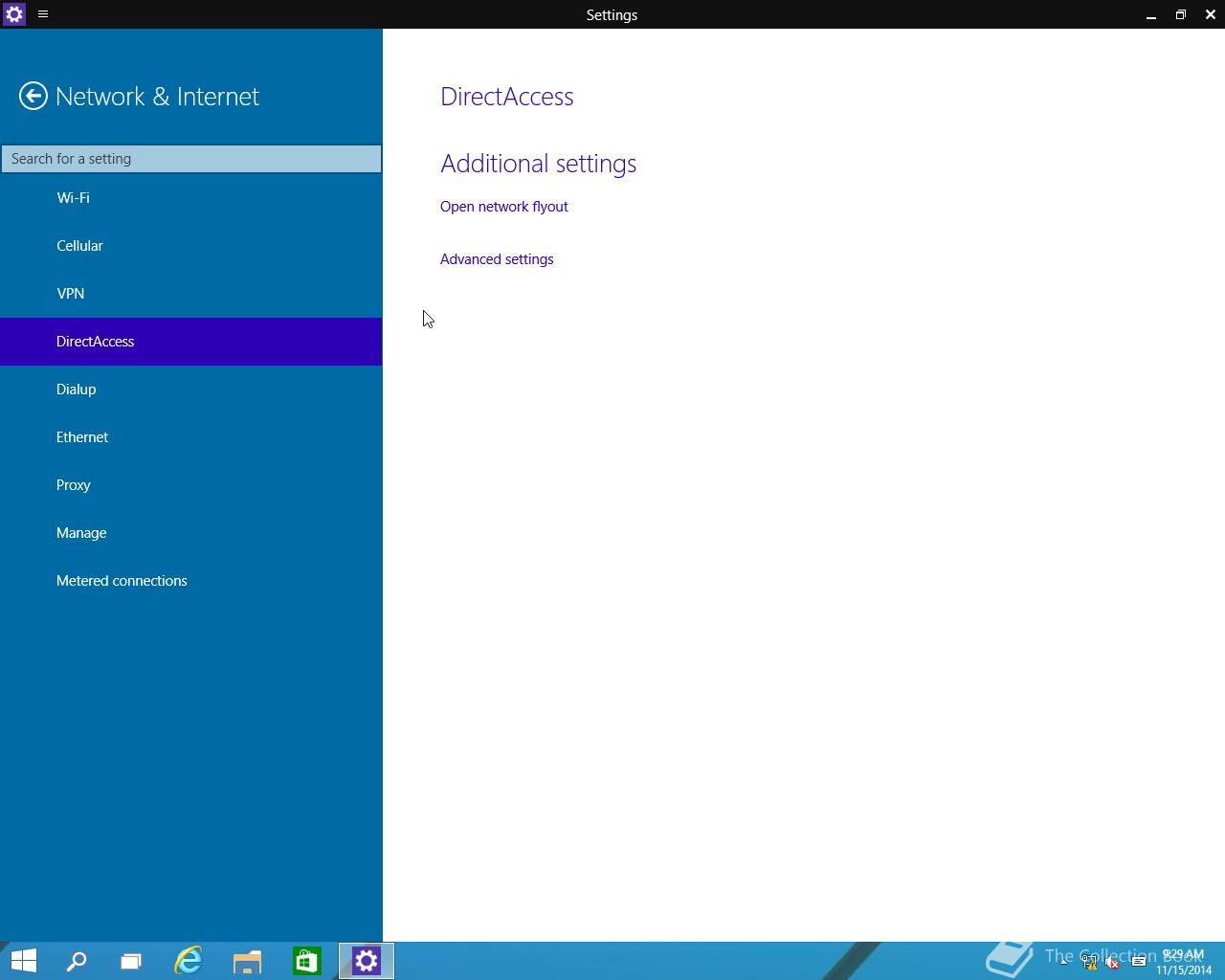Open Proxy settings
The height and width of the screenshot is (980, 1225).
tap(191, 485)
